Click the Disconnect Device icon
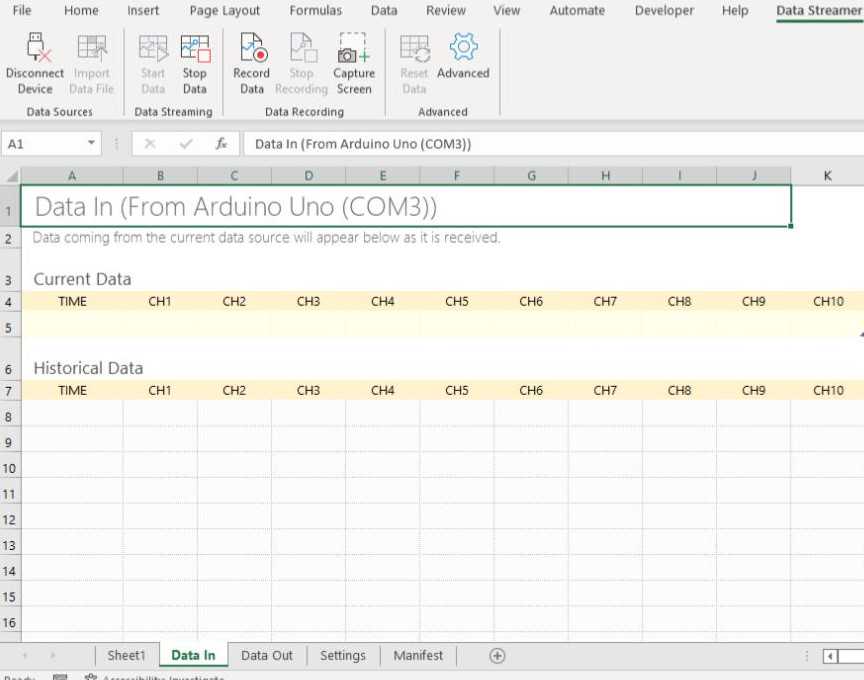 37,47
